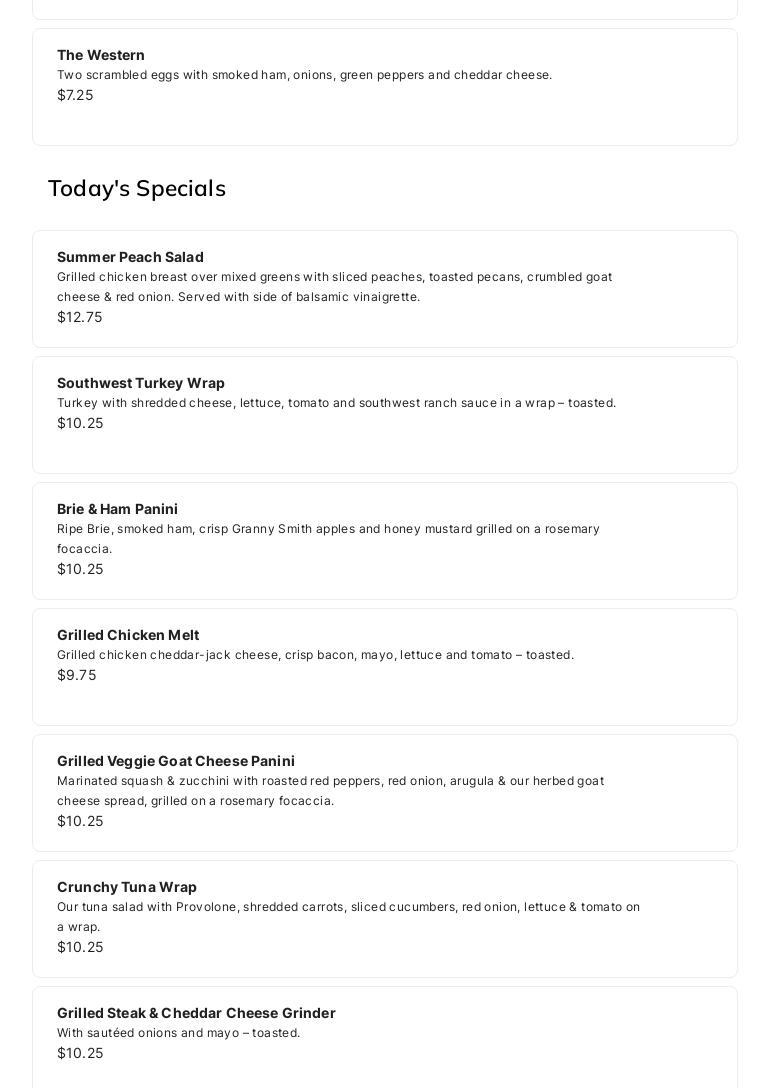Select the Grilled Chicken Melt title

click(x=128, y=635)
